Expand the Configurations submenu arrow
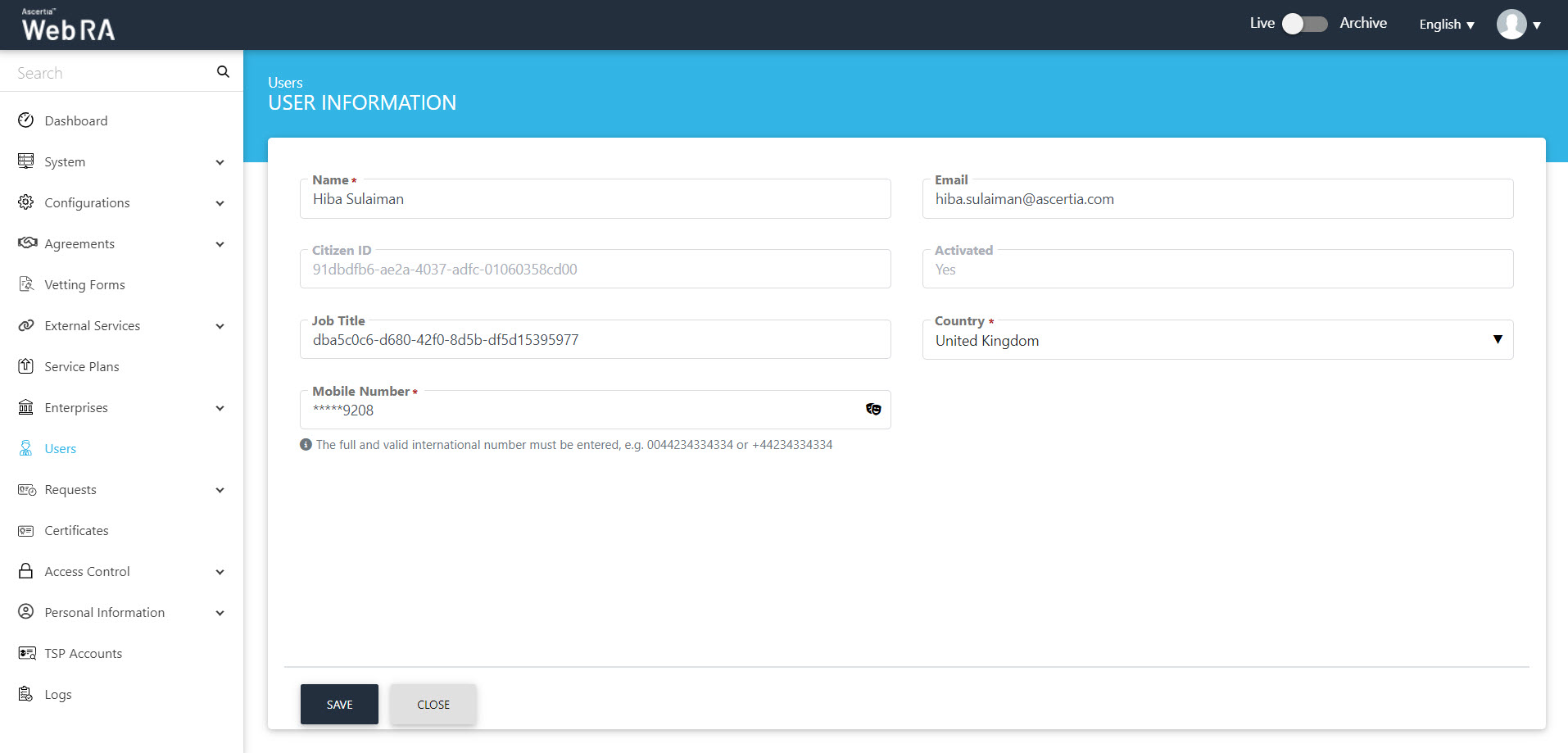This screenshot has width=1568, height=753. coord(220,203)
